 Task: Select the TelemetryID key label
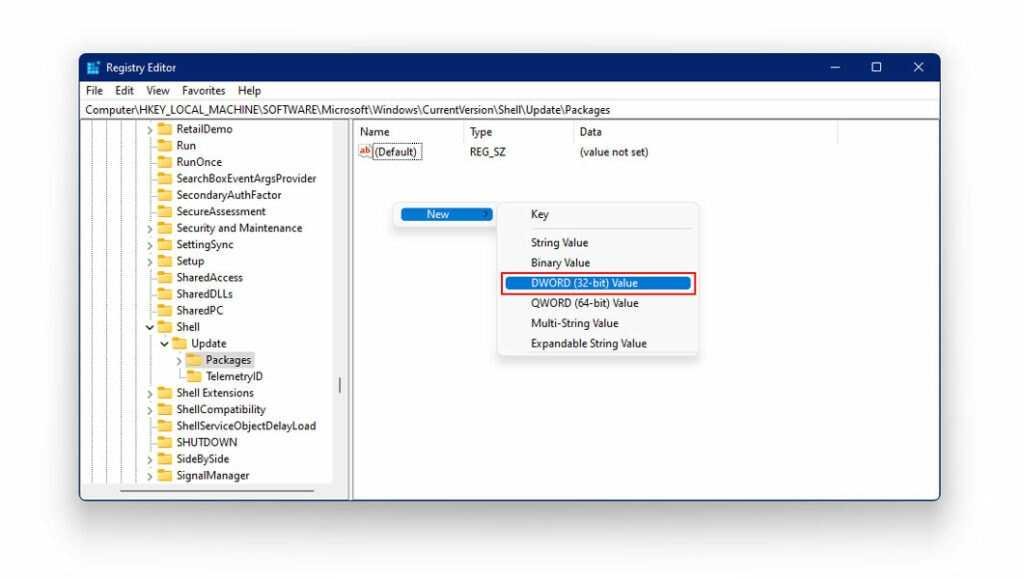tap(234, 377)
